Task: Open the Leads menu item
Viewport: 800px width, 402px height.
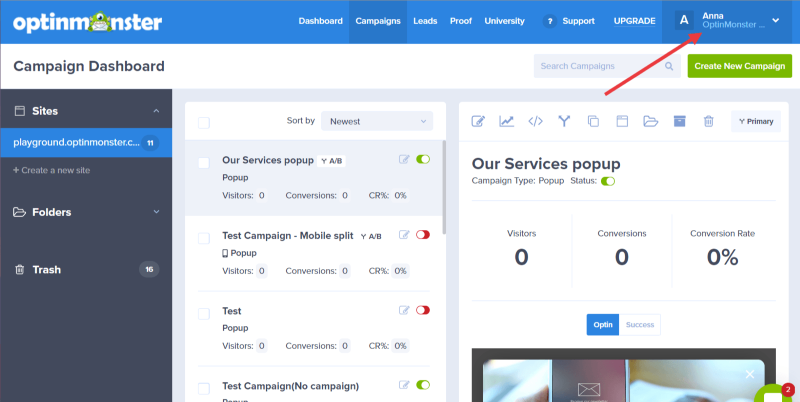Action: [x=425, y=21]
